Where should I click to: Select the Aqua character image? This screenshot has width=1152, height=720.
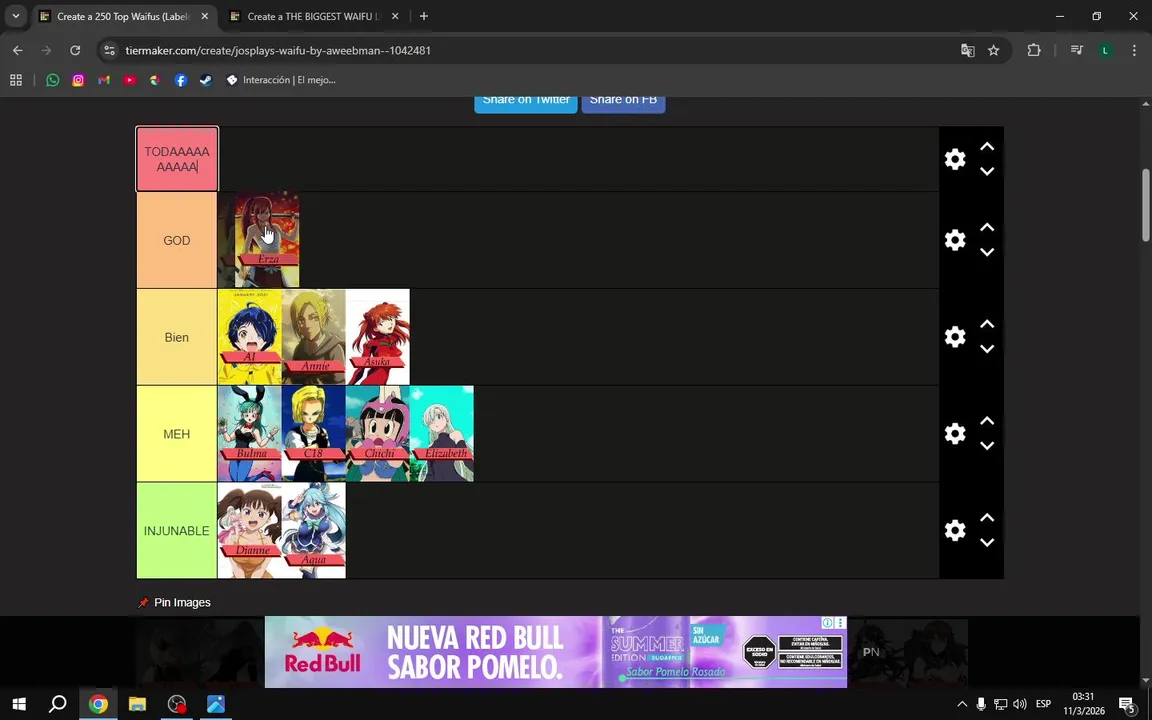tap(314, 530)
